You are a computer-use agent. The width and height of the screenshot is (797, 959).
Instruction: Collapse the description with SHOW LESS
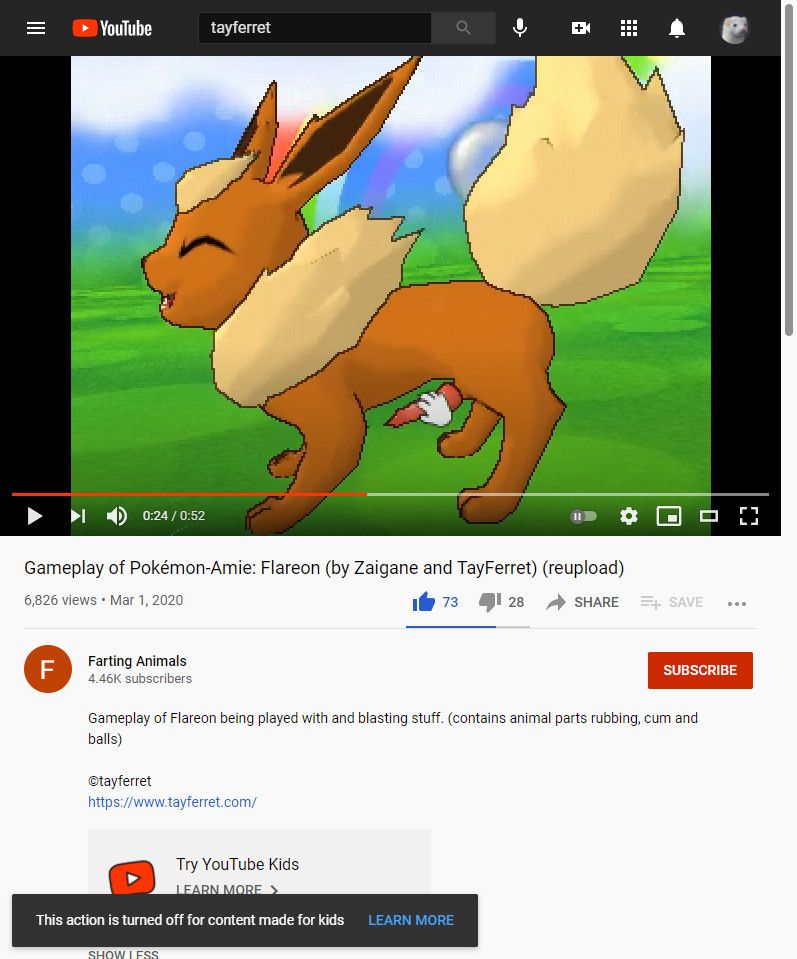tap(123, 954)
